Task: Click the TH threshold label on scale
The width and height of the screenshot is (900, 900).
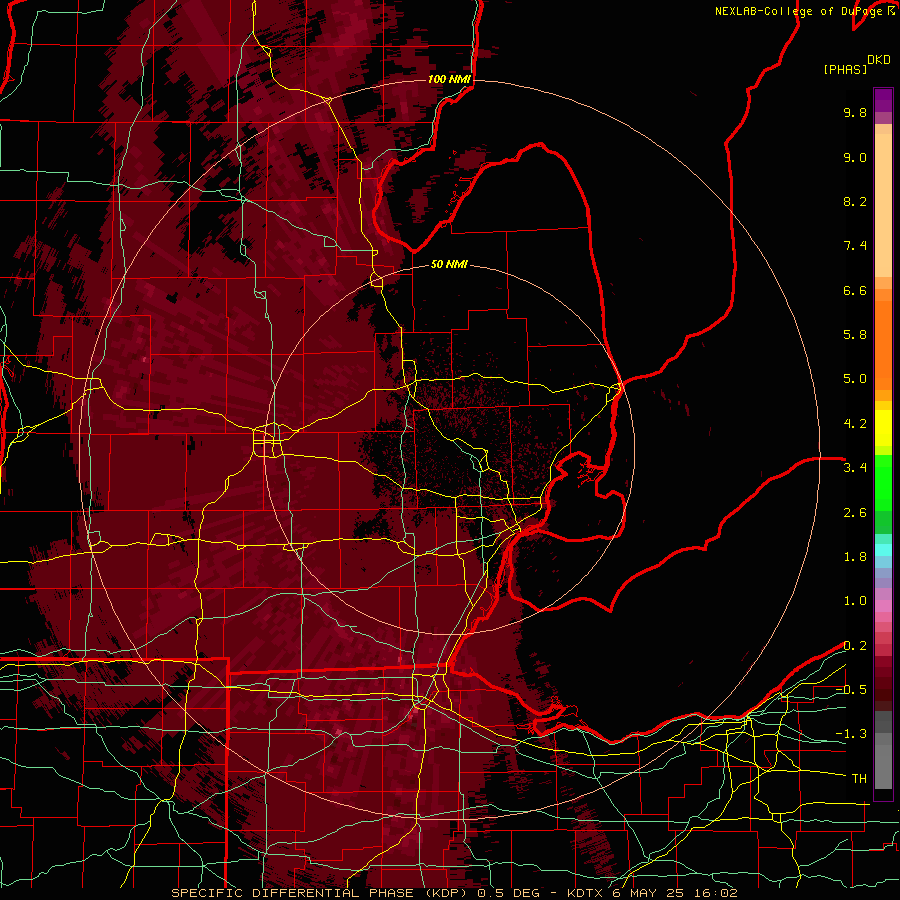Action: pos(859,779)
